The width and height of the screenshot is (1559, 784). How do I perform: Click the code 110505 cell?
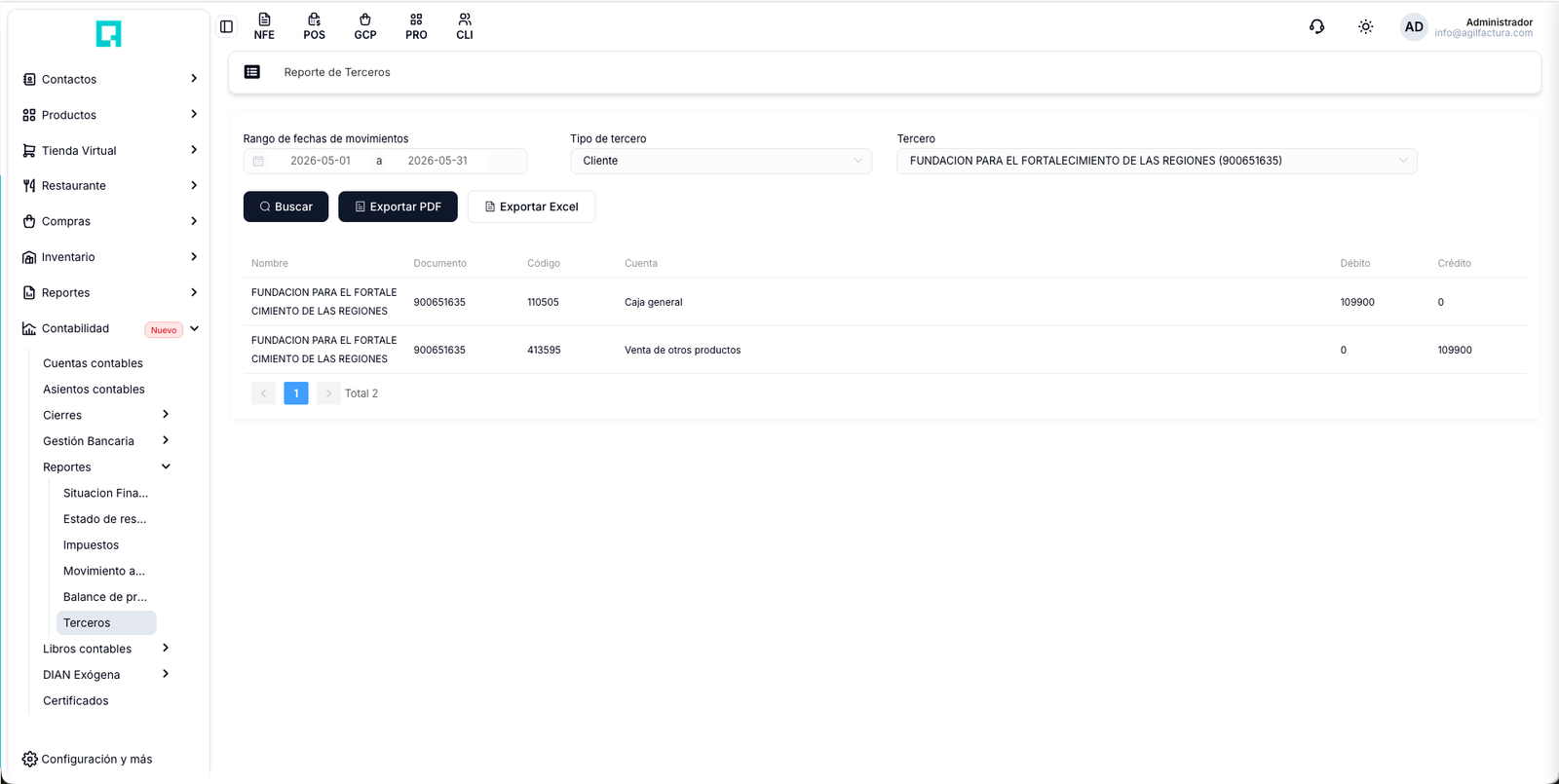(x=543, y=302)
